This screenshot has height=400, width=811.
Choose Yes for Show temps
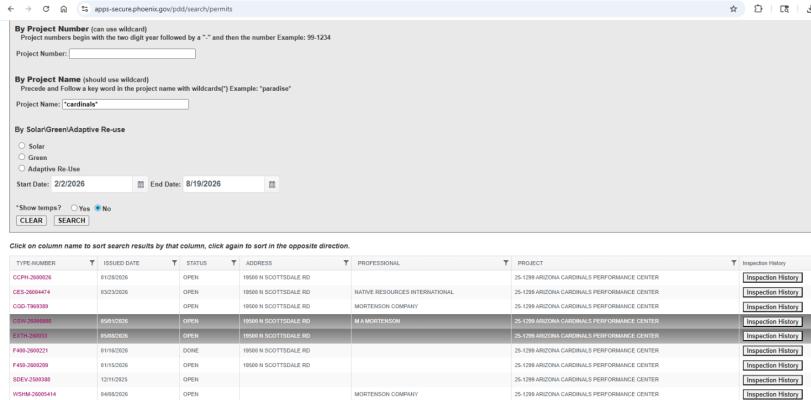[x=74, y=208]
